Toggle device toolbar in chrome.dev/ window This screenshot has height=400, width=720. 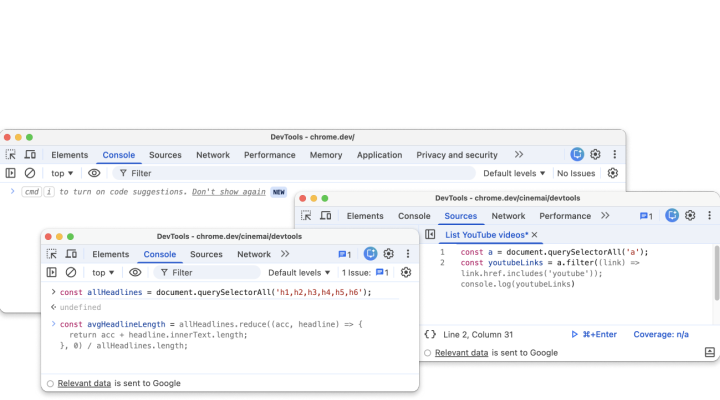click(30, 155)
